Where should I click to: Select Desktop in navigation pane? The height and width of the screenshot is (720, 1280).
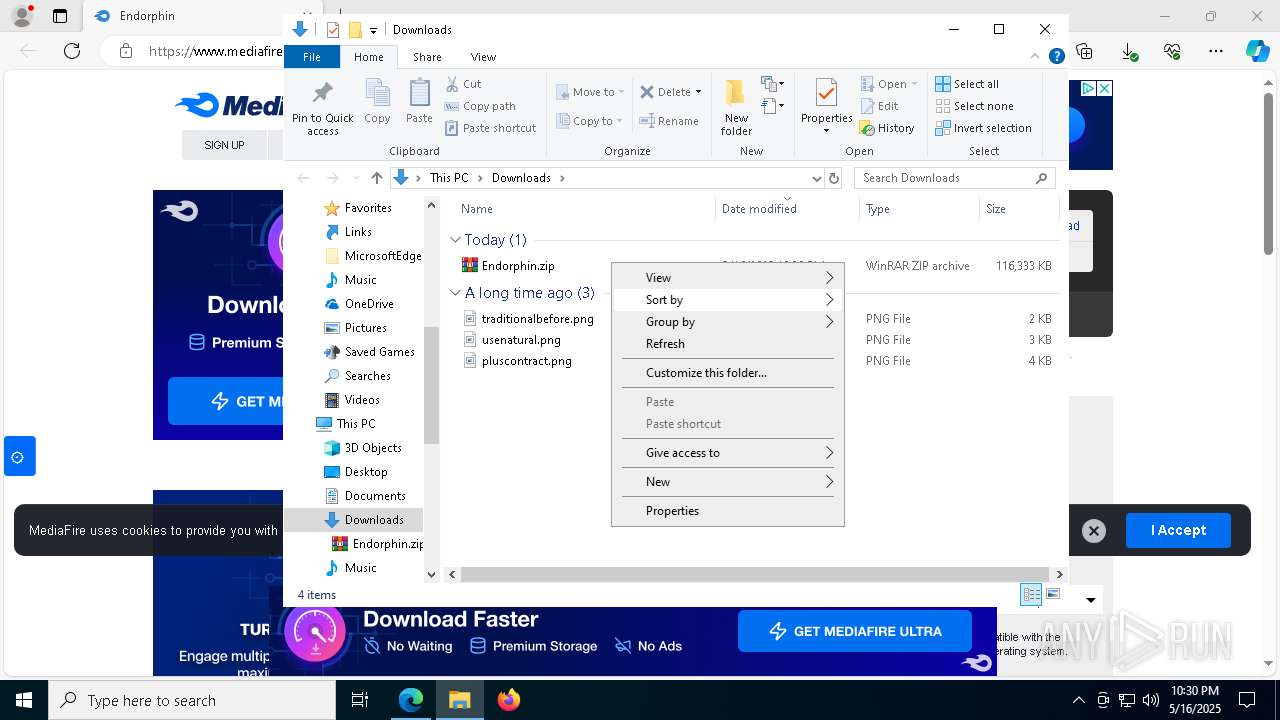[366, 472]
